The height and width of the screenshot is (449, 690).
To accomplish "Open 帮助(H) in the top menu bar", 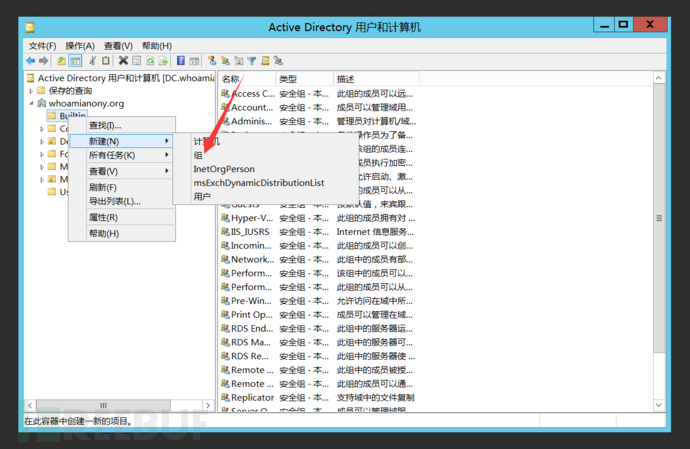I will [x=157, y=46].
